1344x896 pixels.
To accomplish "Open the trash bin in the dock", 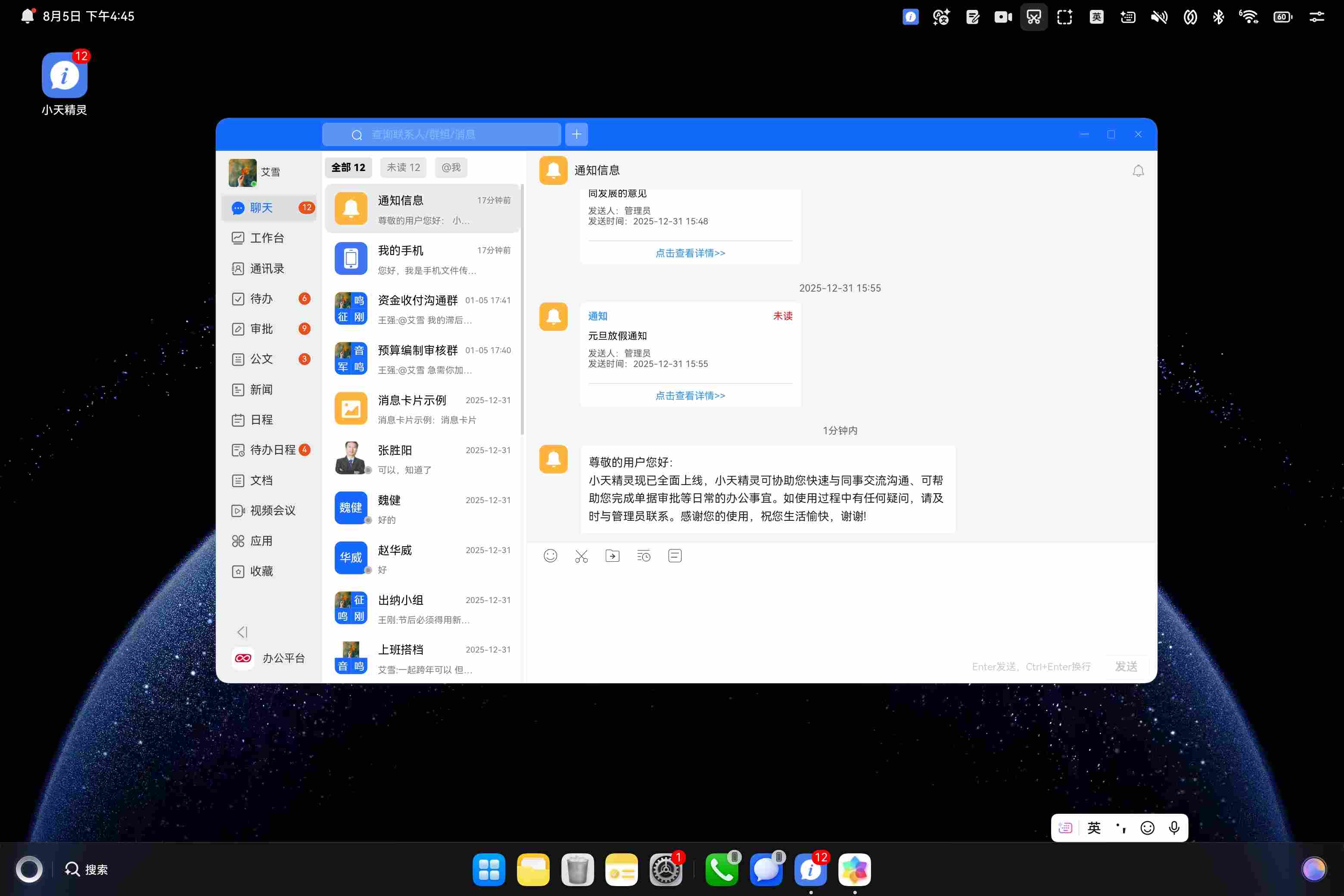I will coord(578,870).
